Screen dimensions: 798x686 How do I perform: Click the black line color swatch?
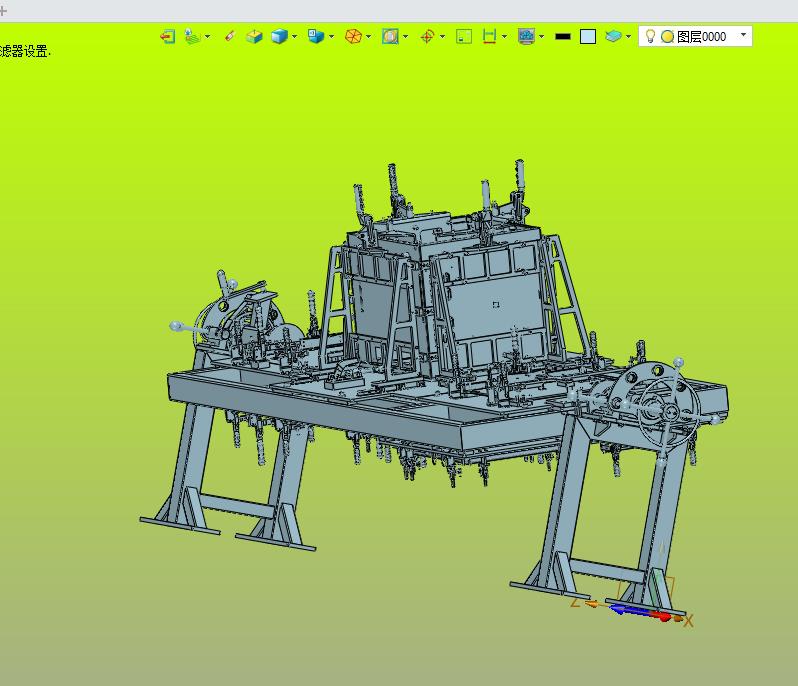563,36
